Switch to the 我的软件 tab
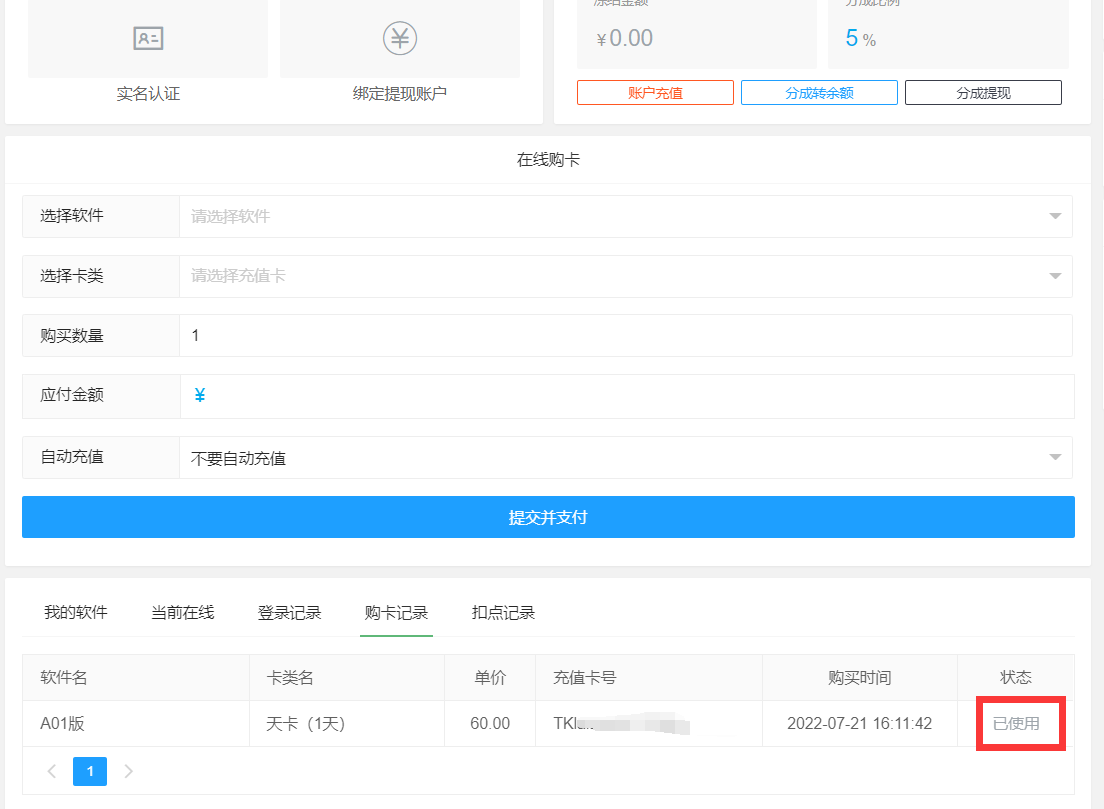The width and height of the screenshot is (1104, 809). pyautogui.click(x=75, y=613)
